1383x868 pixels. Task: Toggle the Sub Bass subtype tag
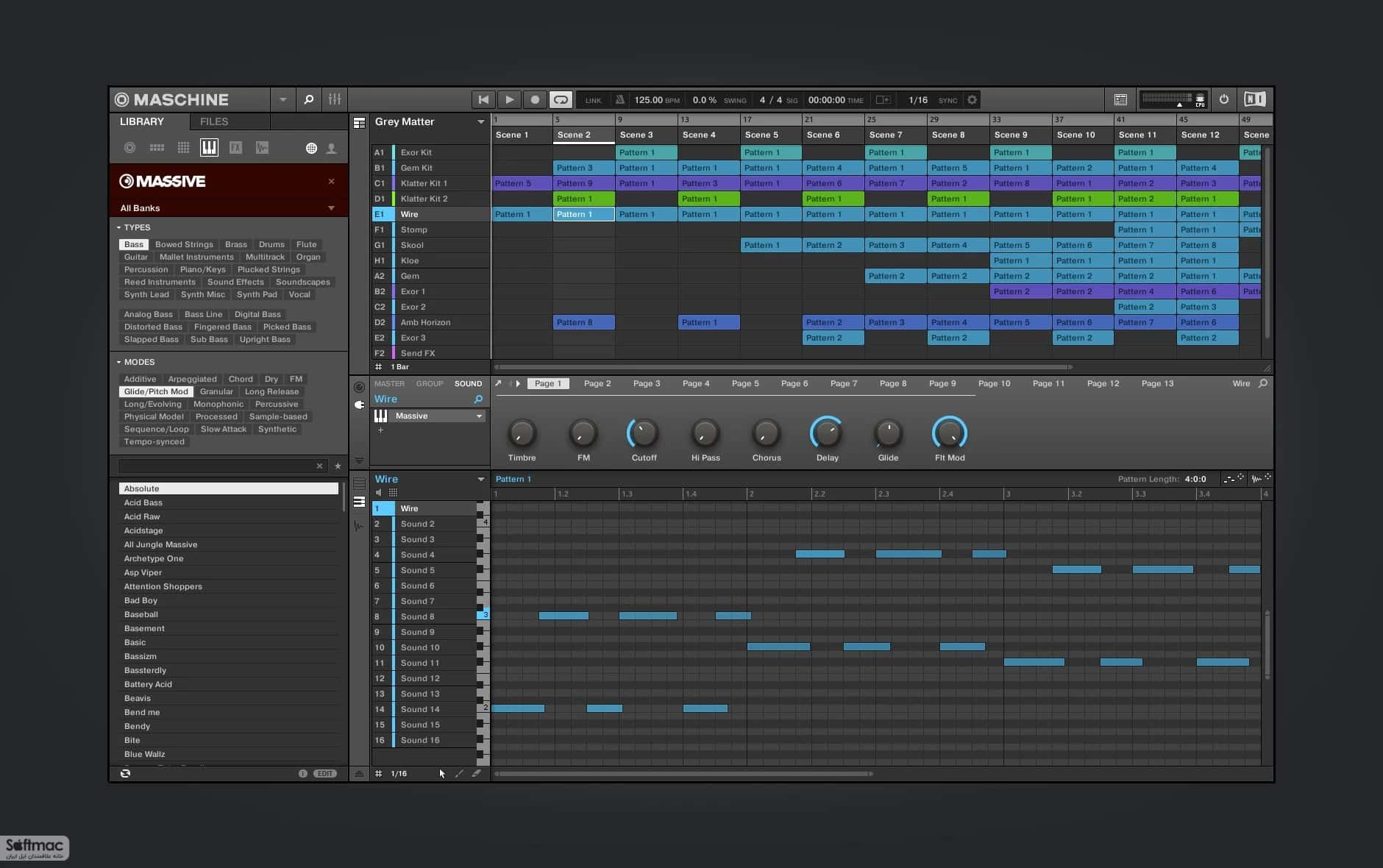209,339
